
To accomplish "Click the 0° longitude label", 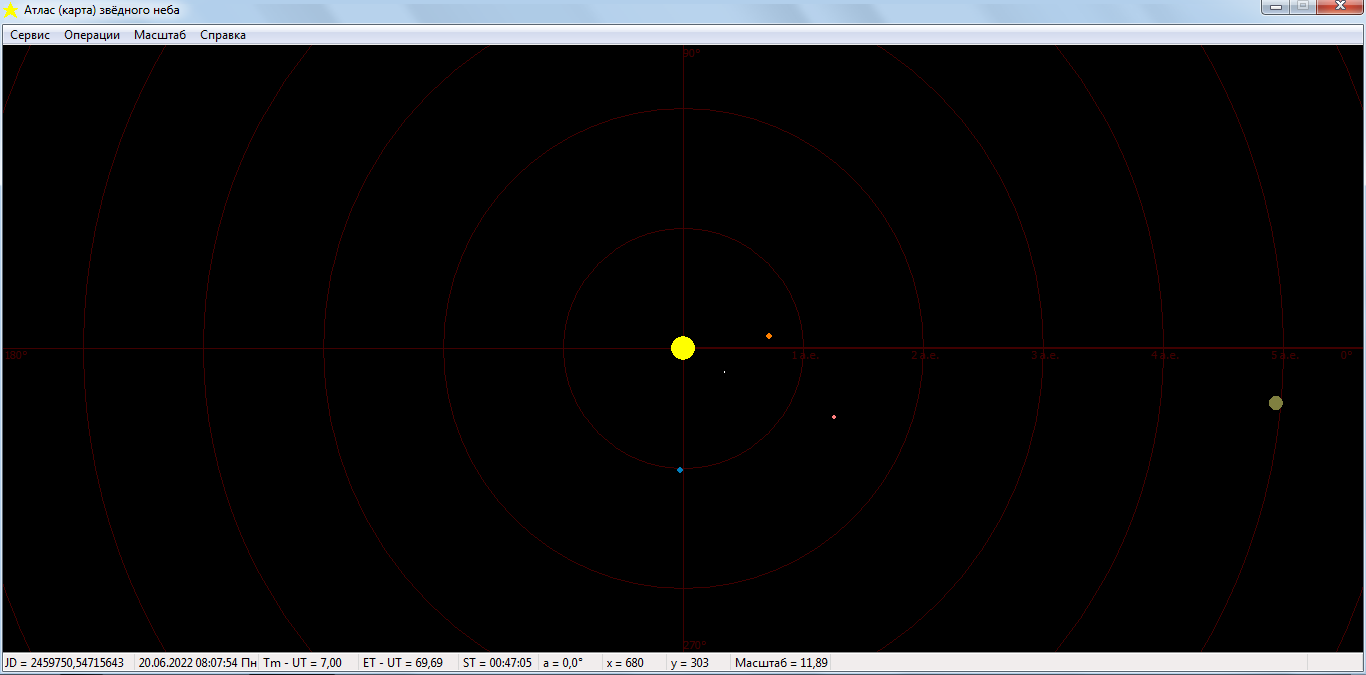I will (x=1346, y=355).
